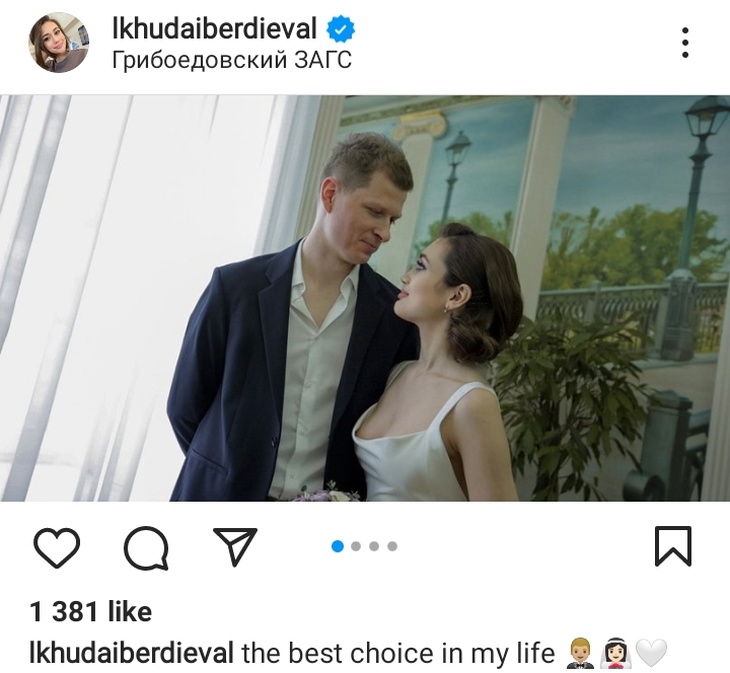Jump to fourth carousel dot
Image resolution: width=730 pixels, height=673 pixels.
pos(392,546)
